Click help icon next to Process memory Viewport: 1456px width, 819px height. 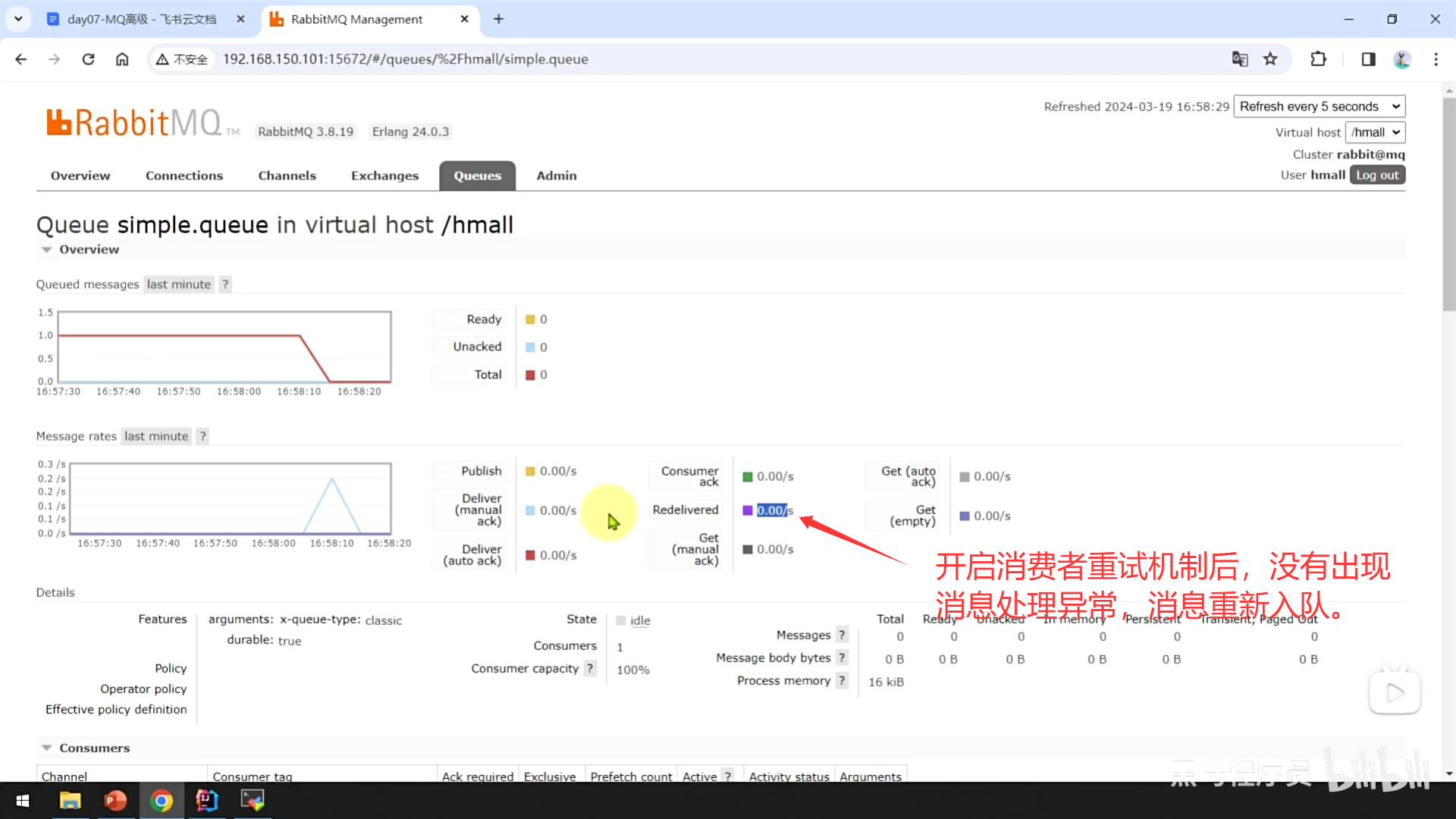pos(842,680)
